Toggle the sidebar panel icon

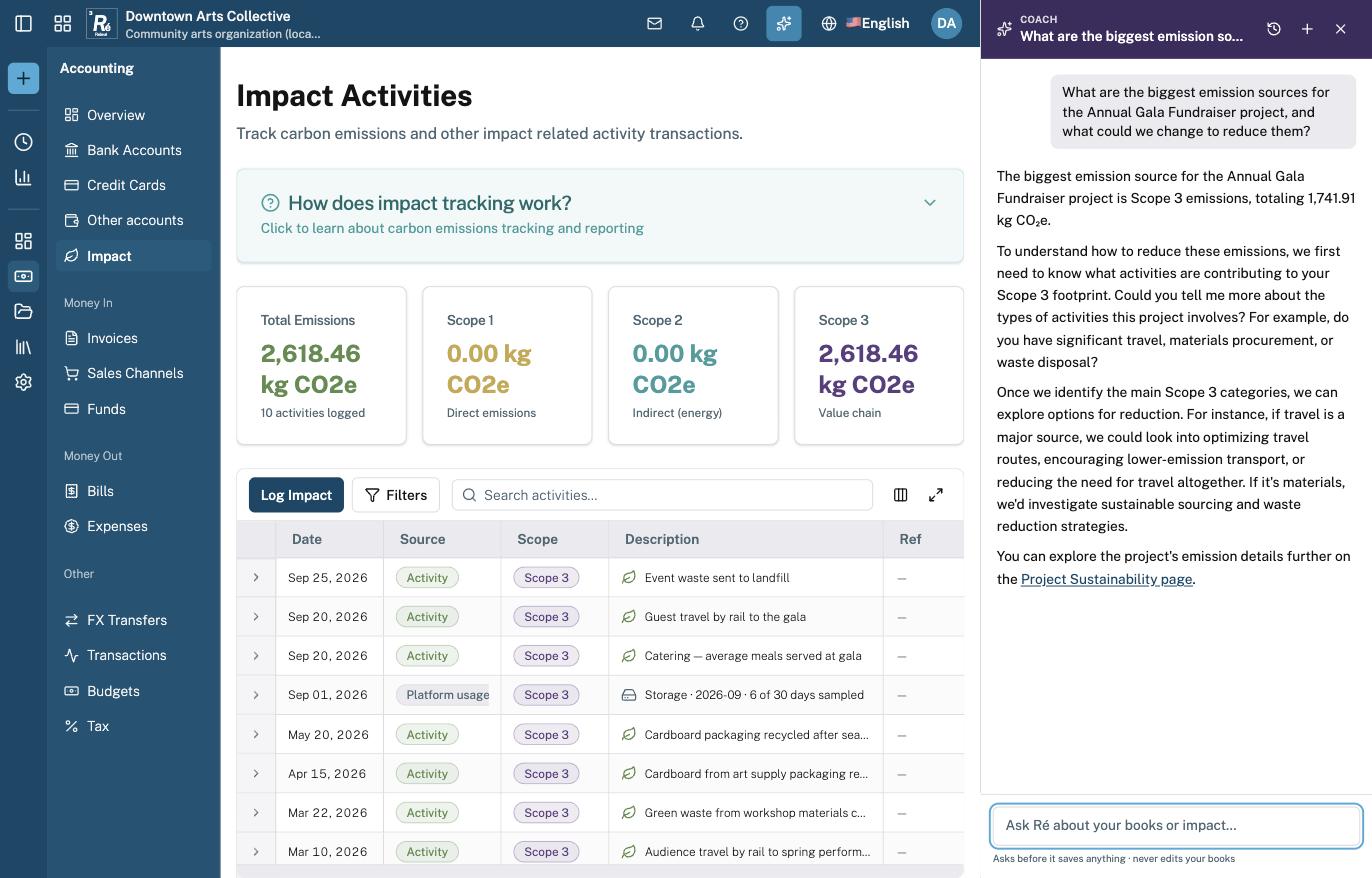click(x=24, y=23)
